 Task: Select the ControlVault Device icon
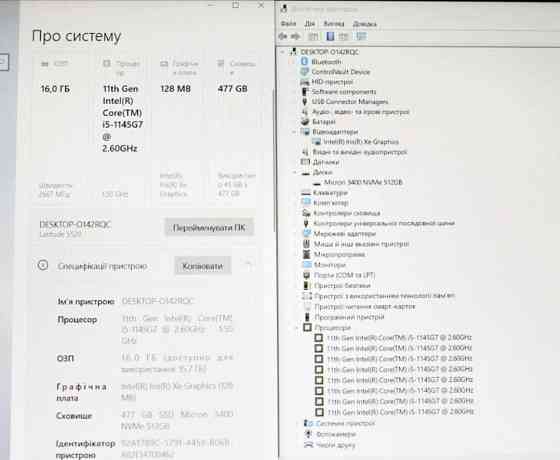pyautogui.click(x=304, y=71)
